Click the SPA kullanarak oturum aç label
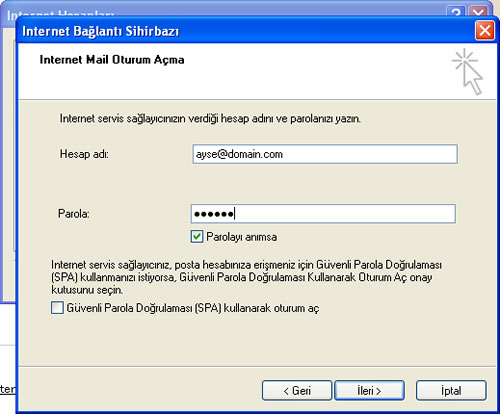 [193, 308]
